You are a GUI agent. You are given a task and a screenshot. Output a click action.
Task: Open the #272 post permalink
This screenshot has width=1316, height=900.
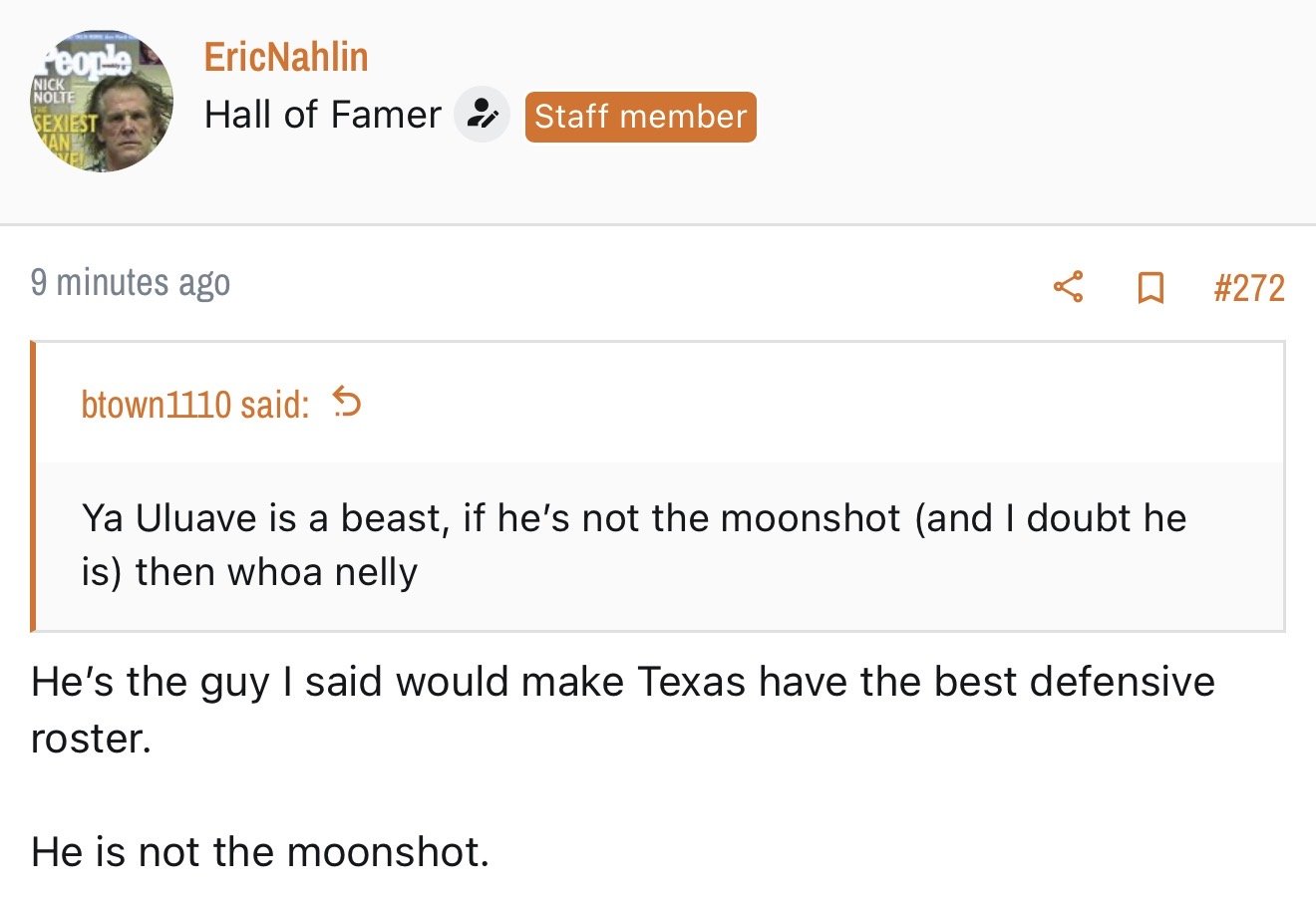click(x=1248, y=288)
